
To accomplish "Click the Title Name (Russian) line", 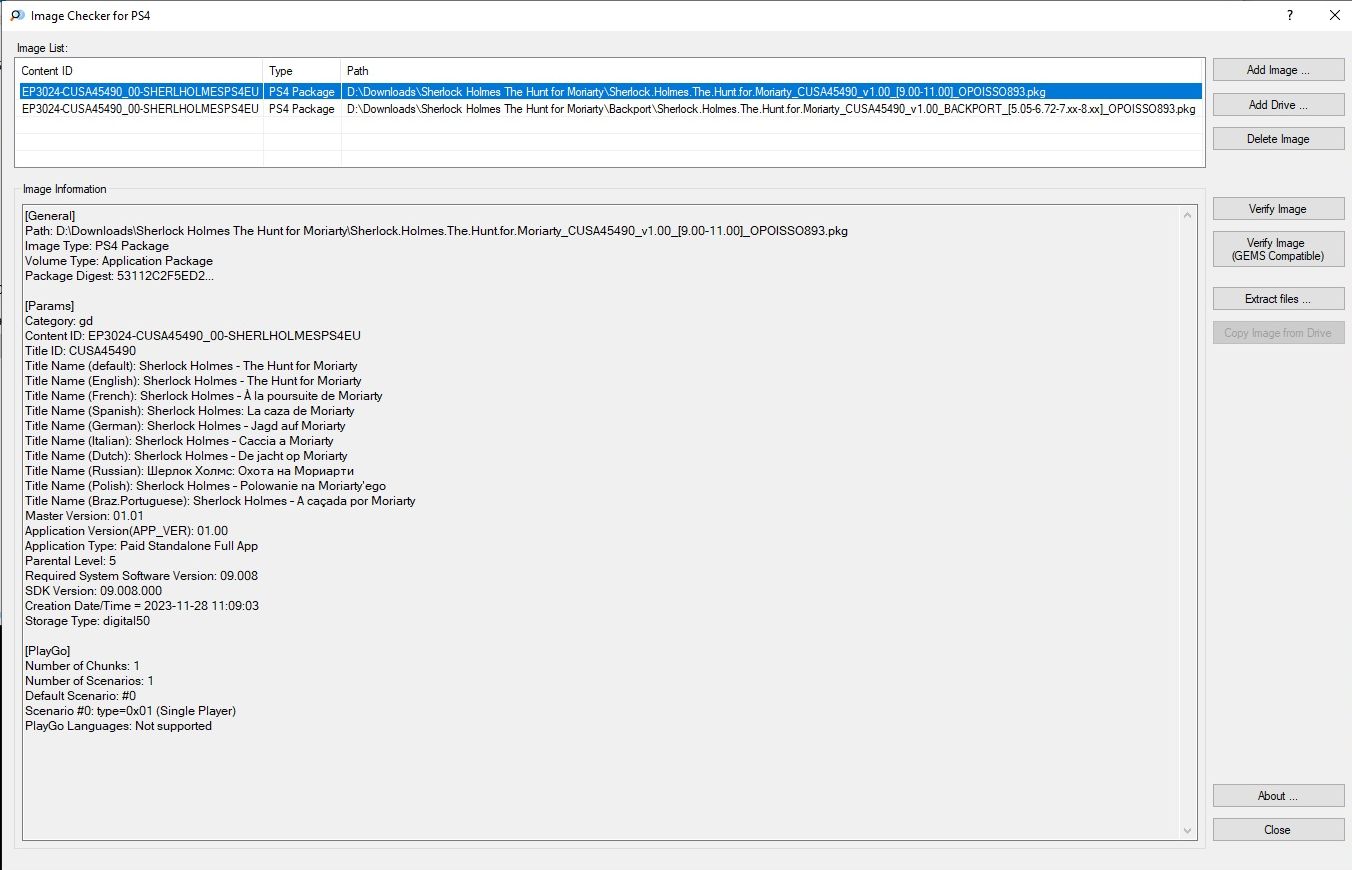I will pyautogui.click(x=190, y=471).
